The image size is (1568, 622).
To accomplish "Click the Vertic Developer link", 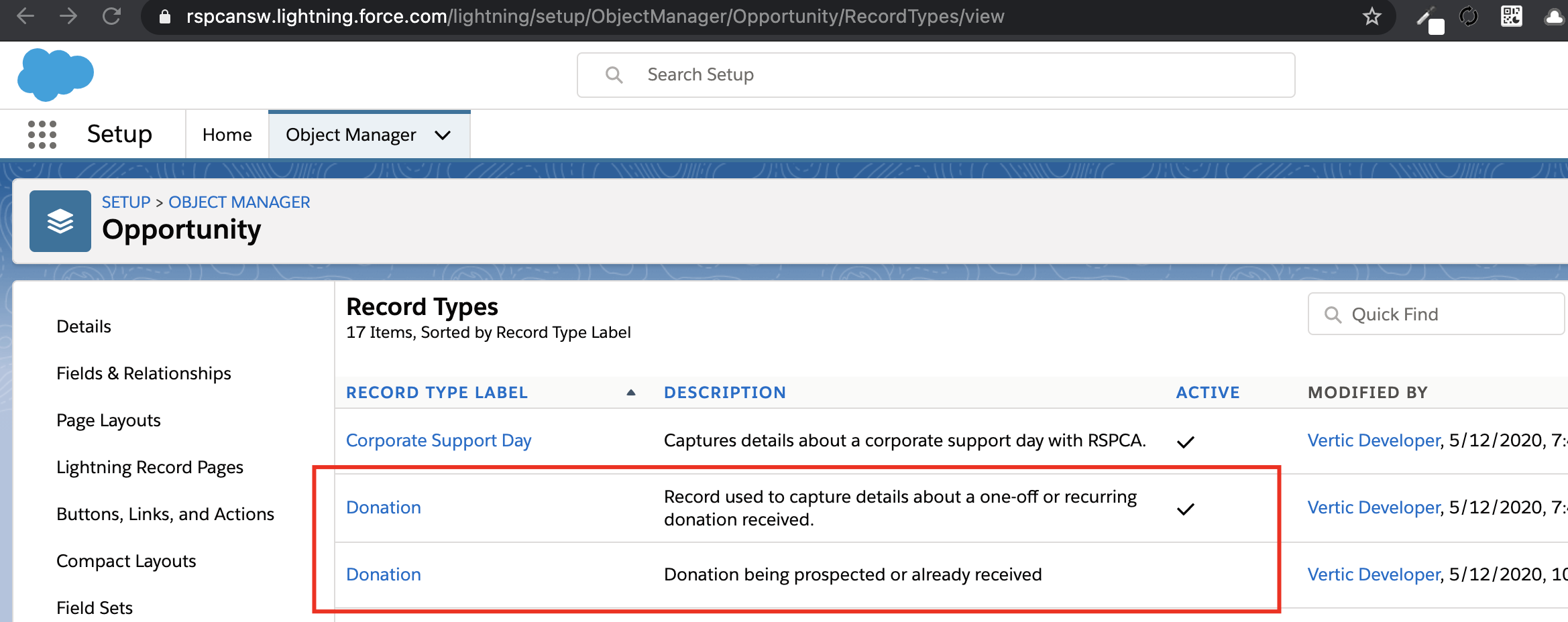I will click(1373, 440).
